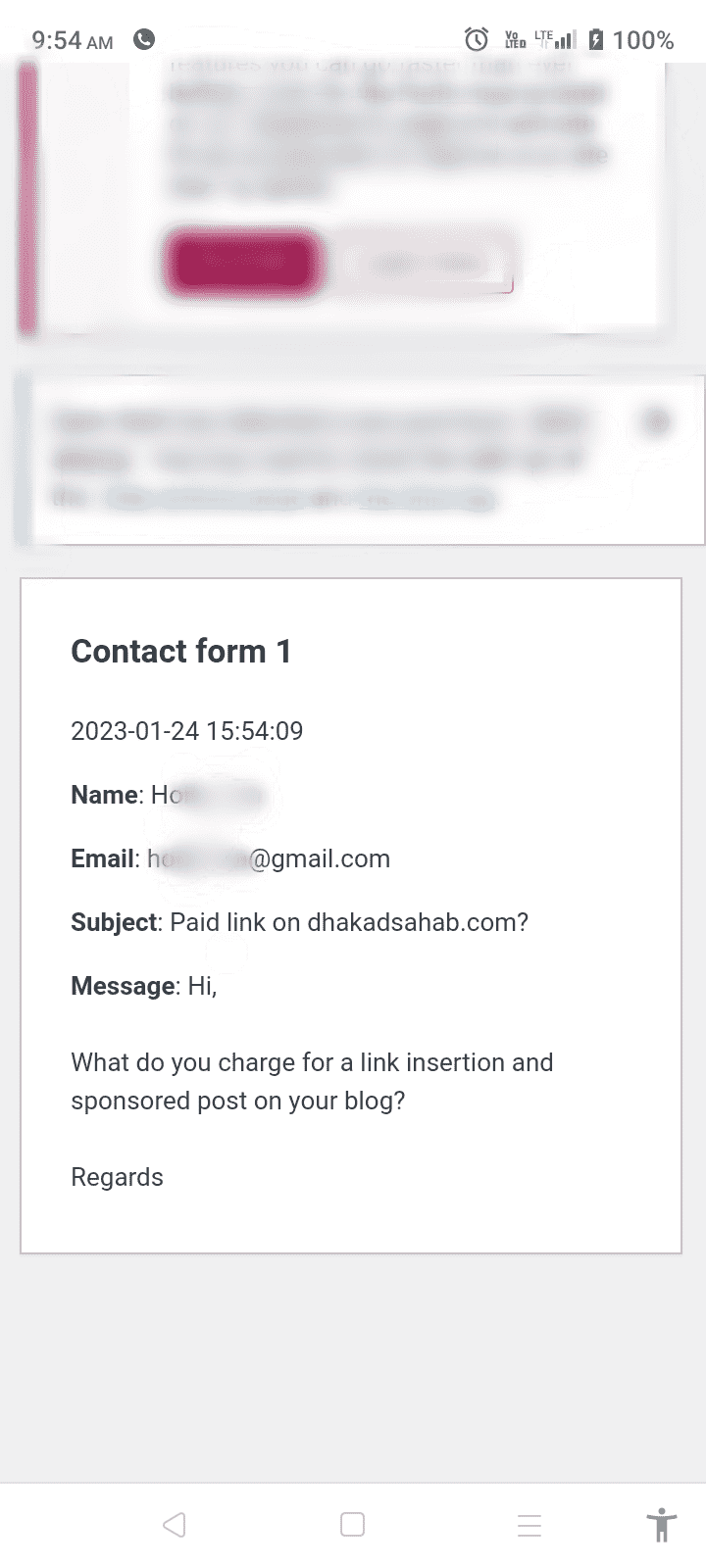Screen dimensions: 706x1568
Task: Click the Contact form 1 heading
Action: coord(181,652)
